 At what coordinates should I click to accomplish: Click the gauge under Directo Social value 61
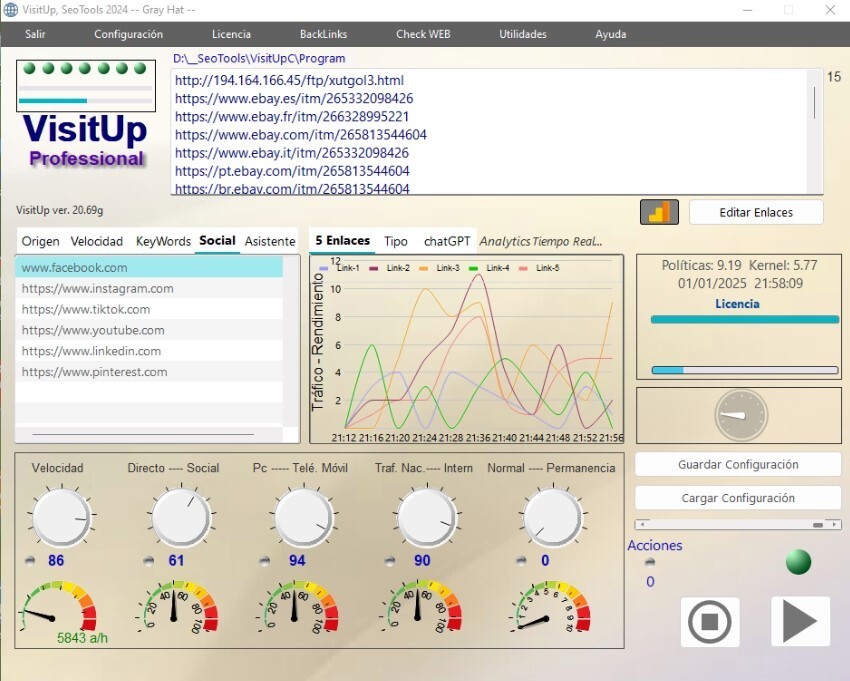click(x=178, y=607)
